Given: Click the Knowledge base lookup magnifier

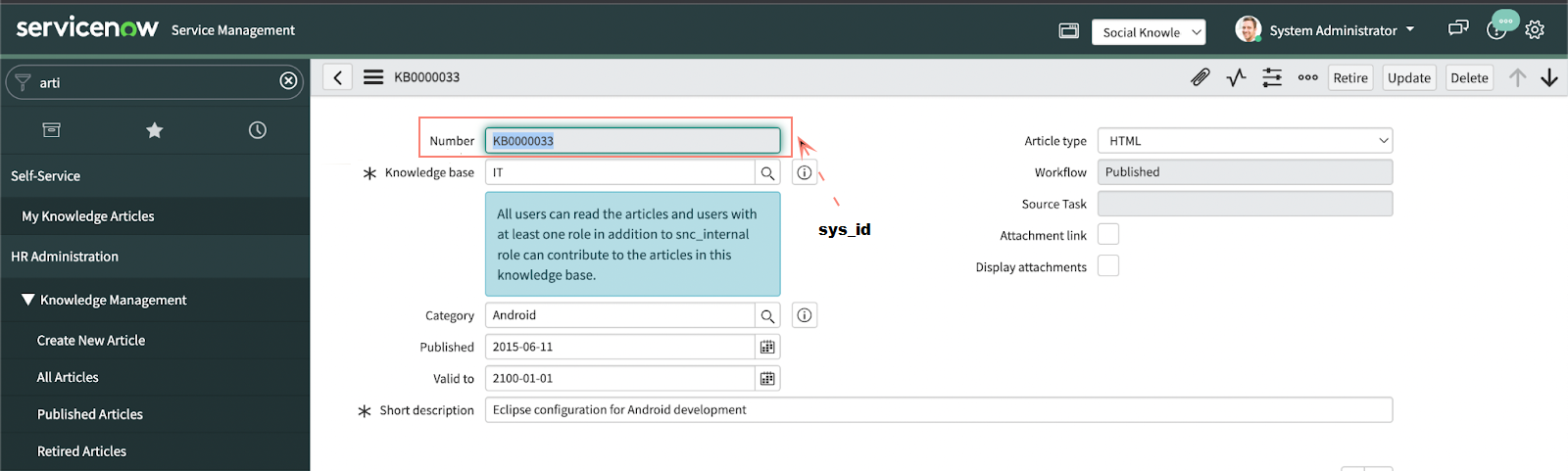Looking at the screenshot, I should (767, 173).
